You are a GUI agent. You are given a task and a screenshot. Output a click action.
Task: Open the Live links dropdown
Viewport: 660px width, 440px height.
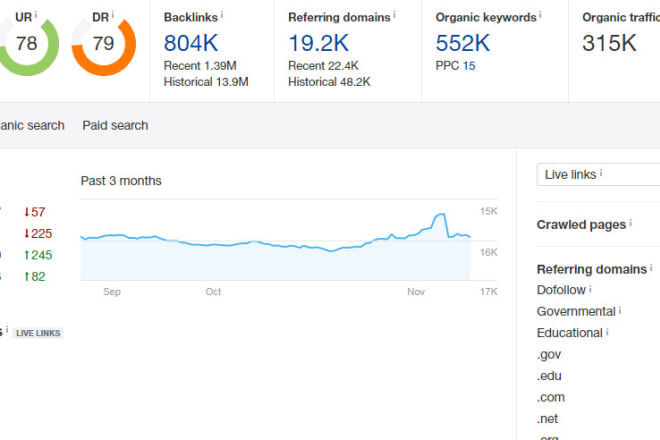point(598,174)
